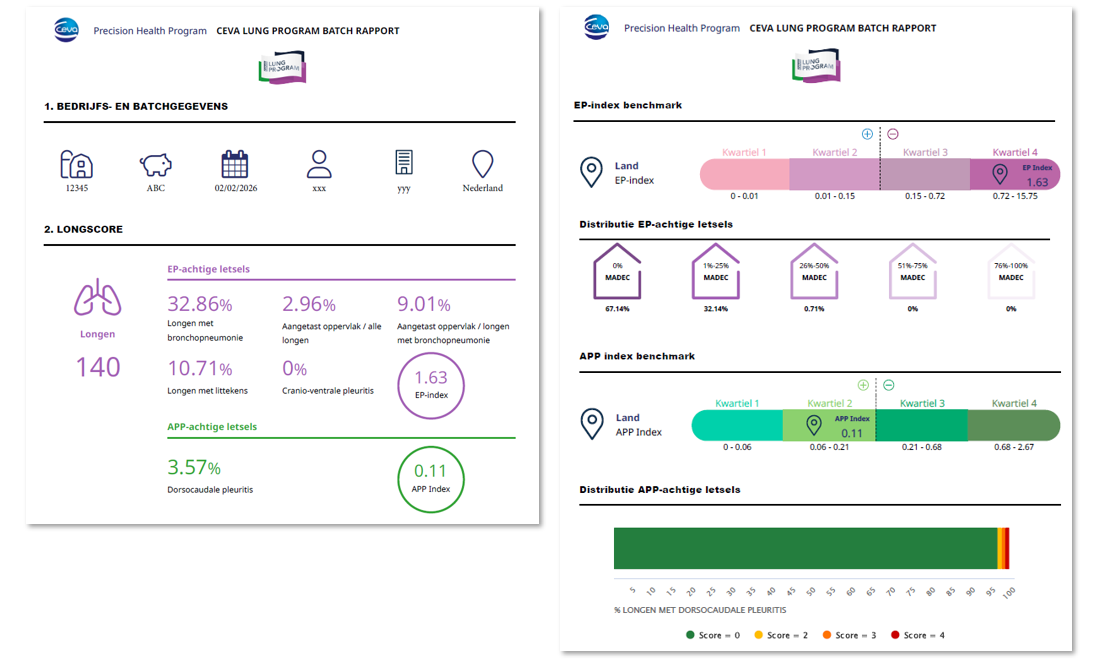
Task: Click the purple lungs icon above Longen
Action: pyautogui.click(x=97, y=300)
